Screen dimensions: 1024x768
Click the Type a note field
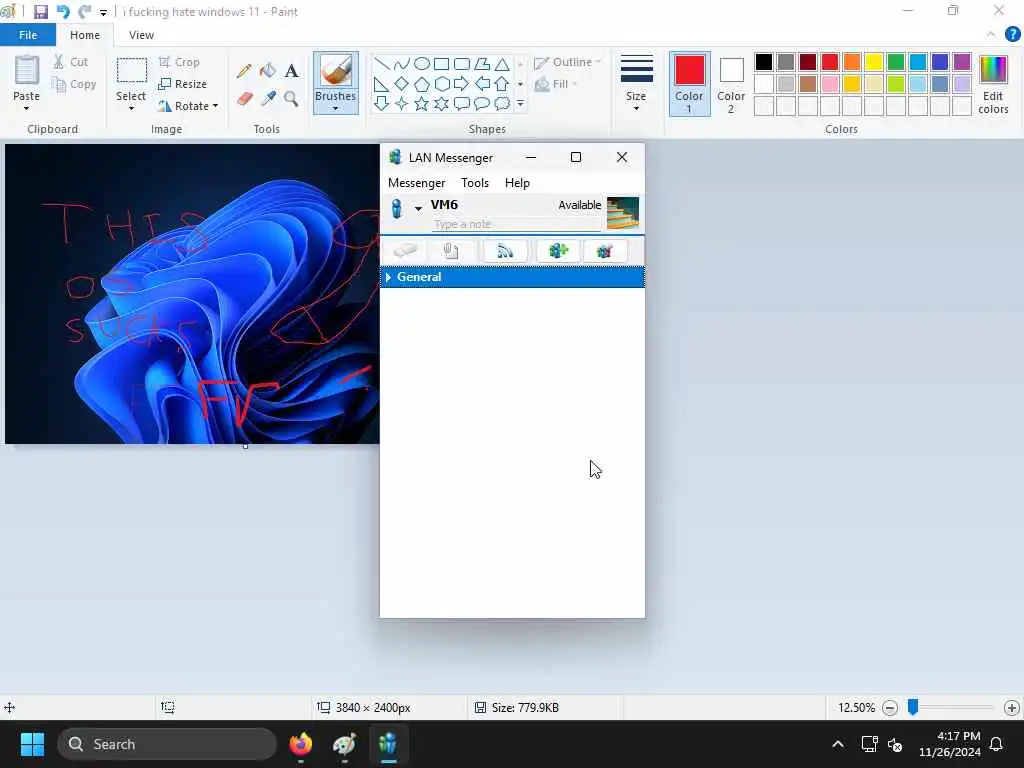[x=516, y=224]
